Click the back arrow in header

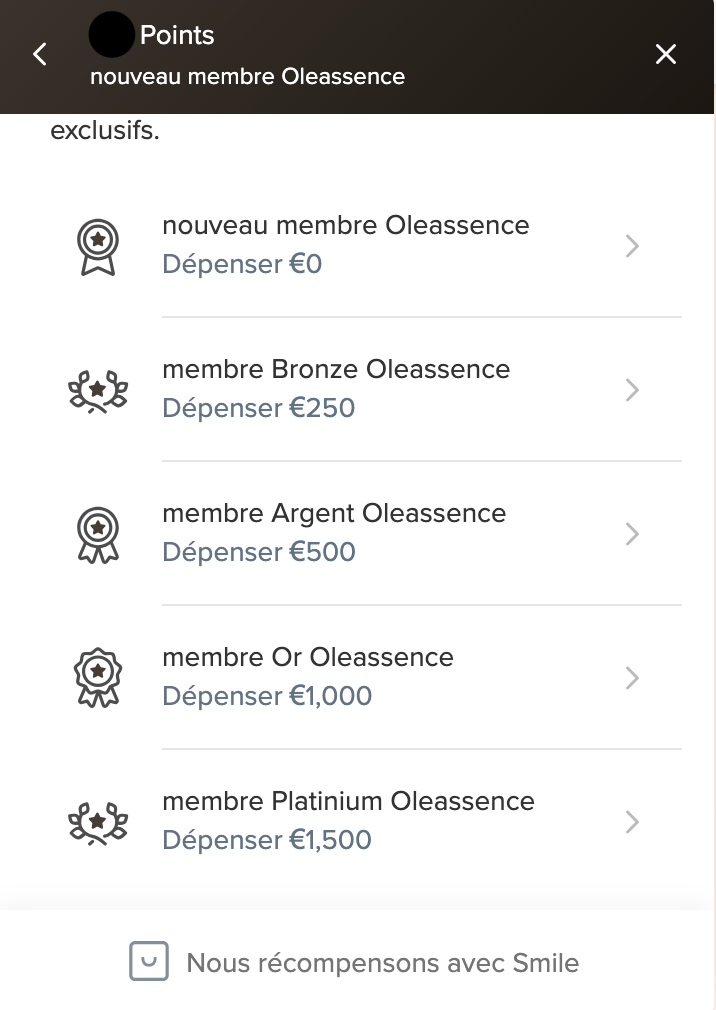[40, 54]
